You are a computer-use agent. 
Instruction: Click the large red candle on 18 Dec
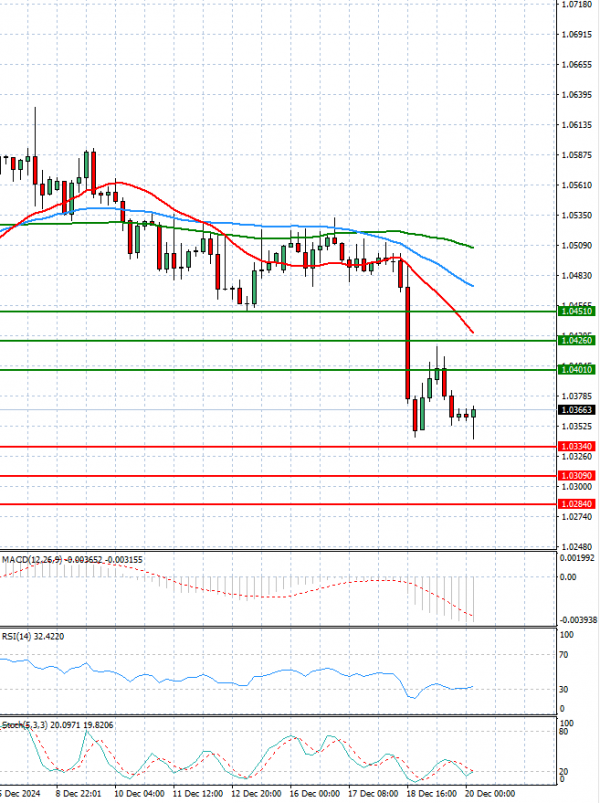408,343
